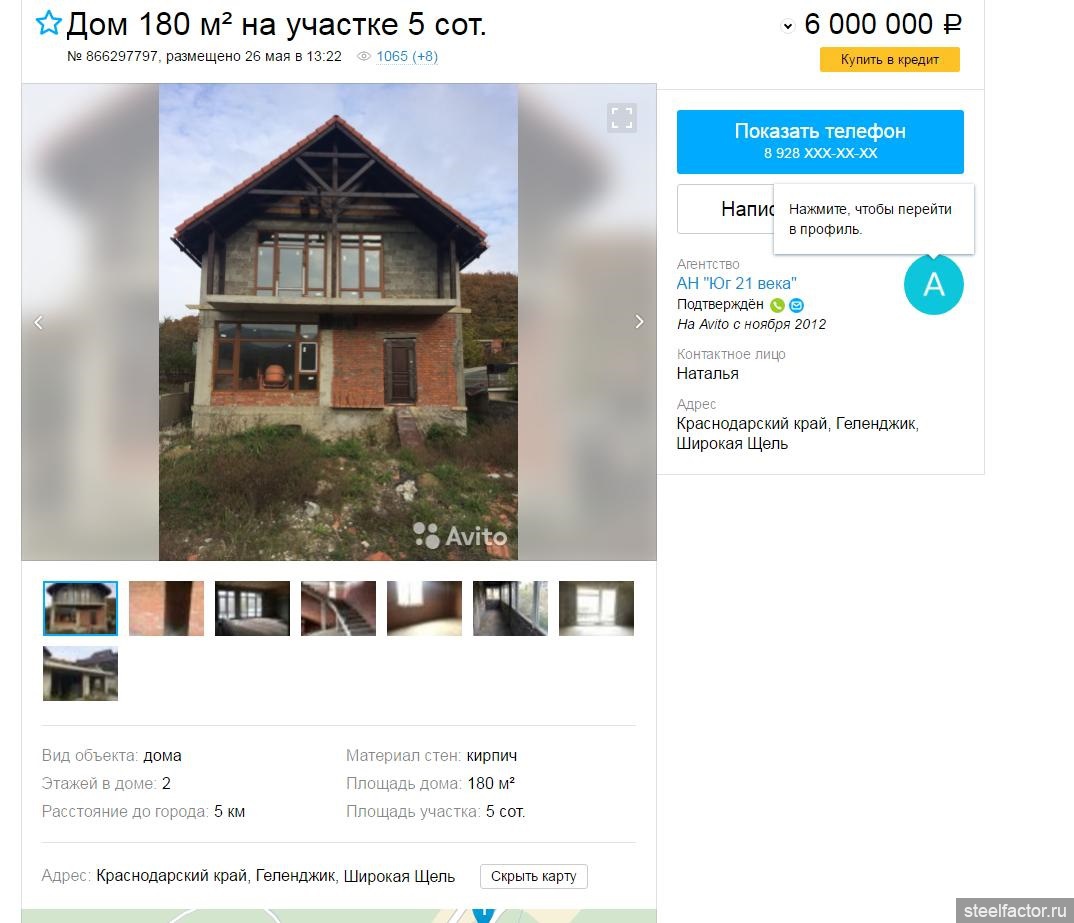
Task: Click the eye views counter icon
Action: 364,57
